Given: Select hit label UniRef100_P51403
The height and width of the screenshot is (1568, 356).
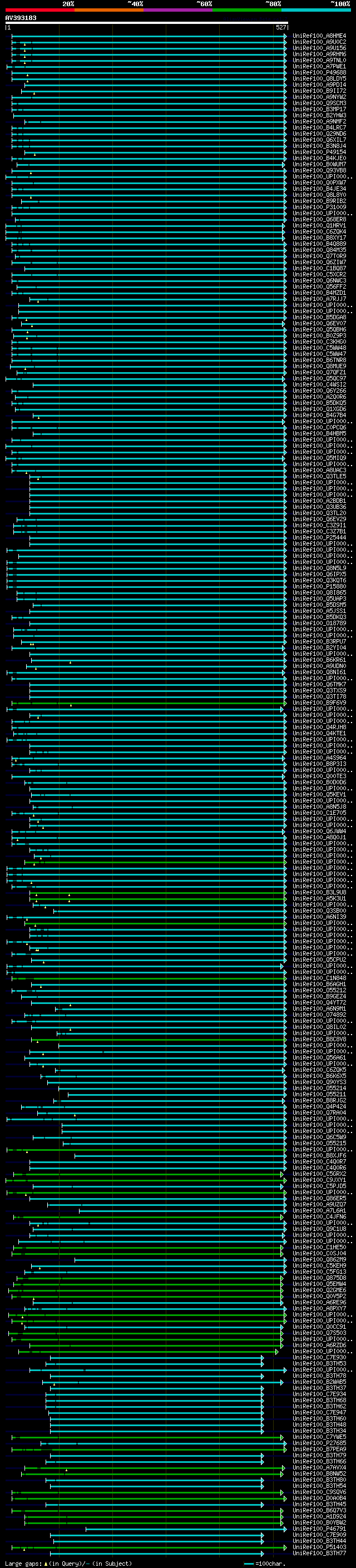Looking at the screenshot, I should (319, 1547).
